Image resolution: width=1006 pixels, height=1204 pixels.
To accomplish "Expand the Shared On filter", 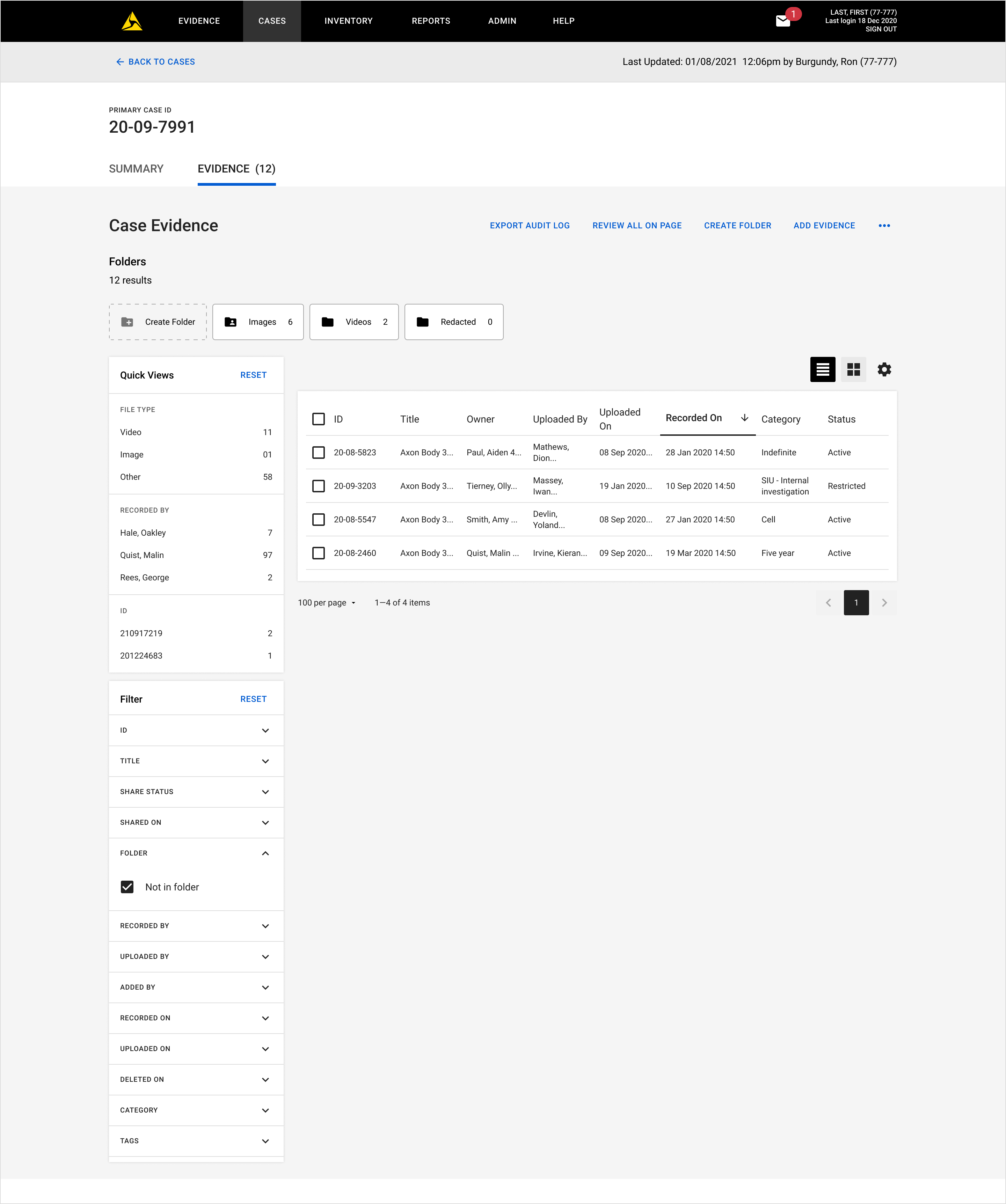I will [x=196, y=823].
